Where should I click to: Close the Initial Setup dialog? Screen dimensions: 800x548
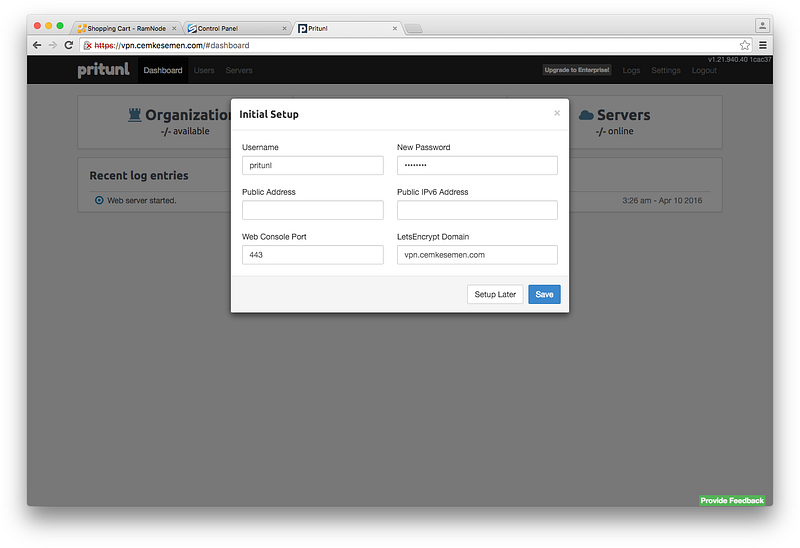click(557, 113)
